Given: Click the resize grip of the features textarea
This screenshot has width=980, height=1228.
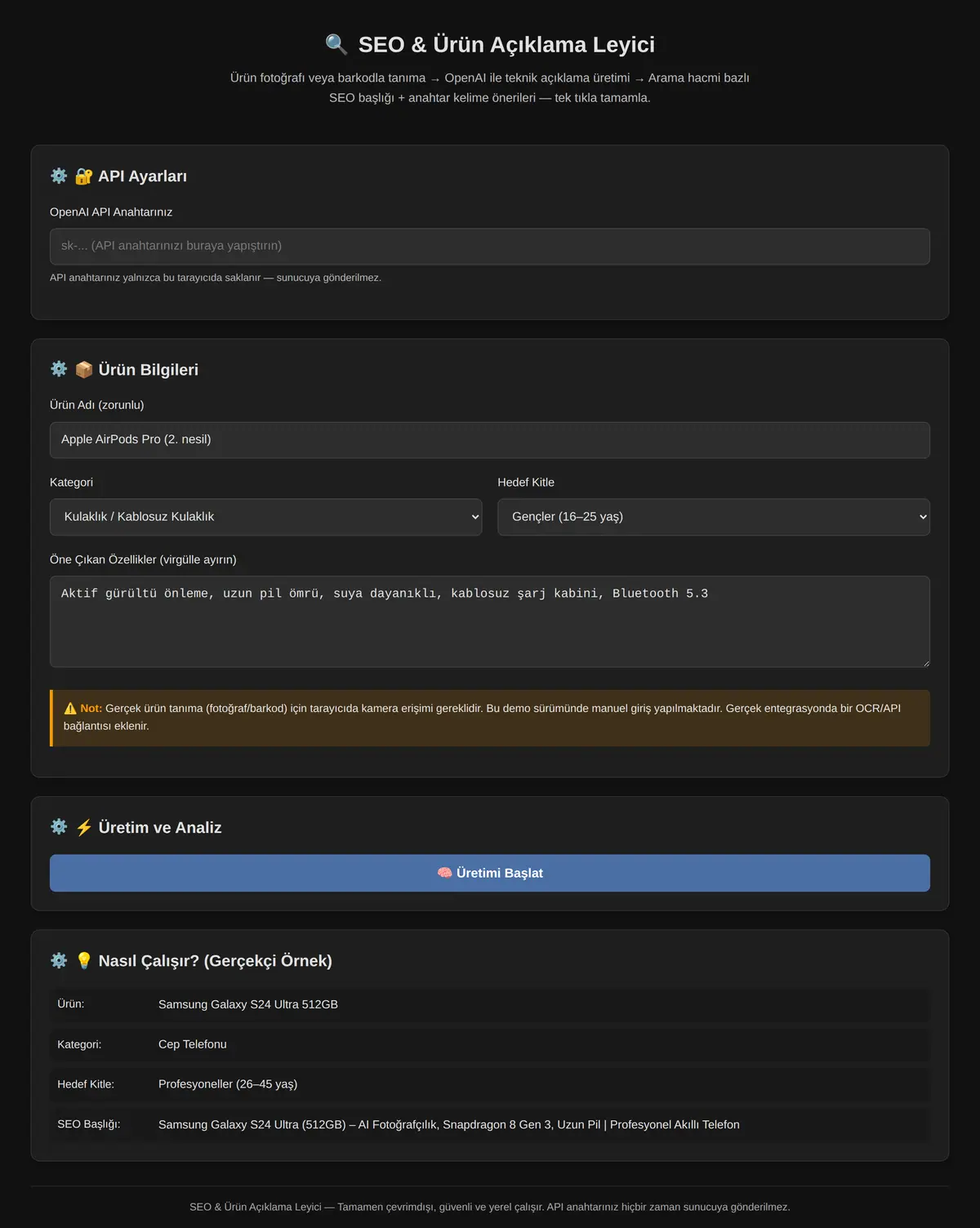Looking at the screenshot, I should pos(925,662).
